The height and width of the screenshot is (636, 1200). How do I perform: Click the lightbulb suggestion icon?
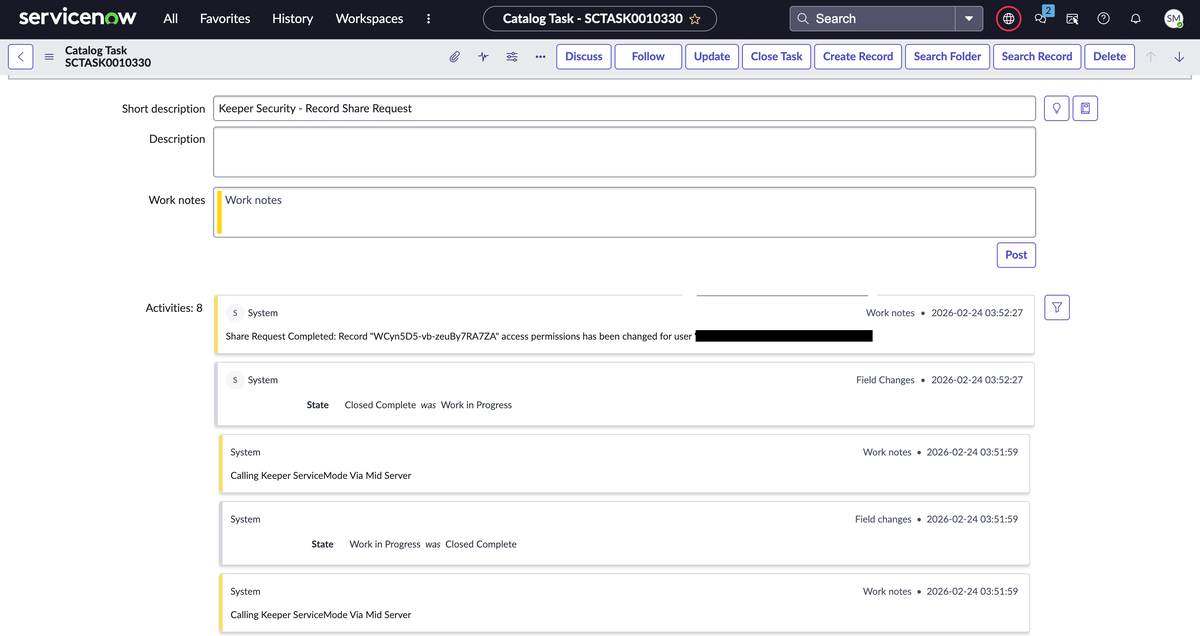point(1056,108)
